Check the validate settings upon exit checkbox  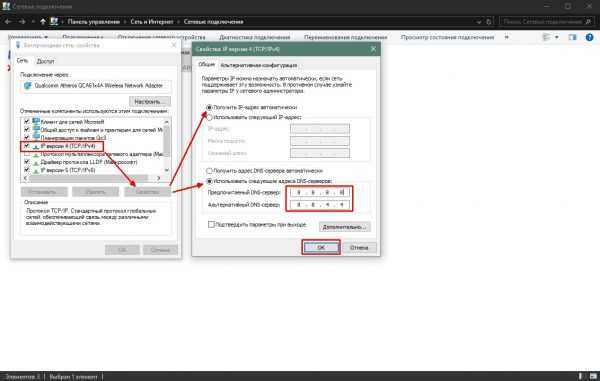[x=211, y=225]
